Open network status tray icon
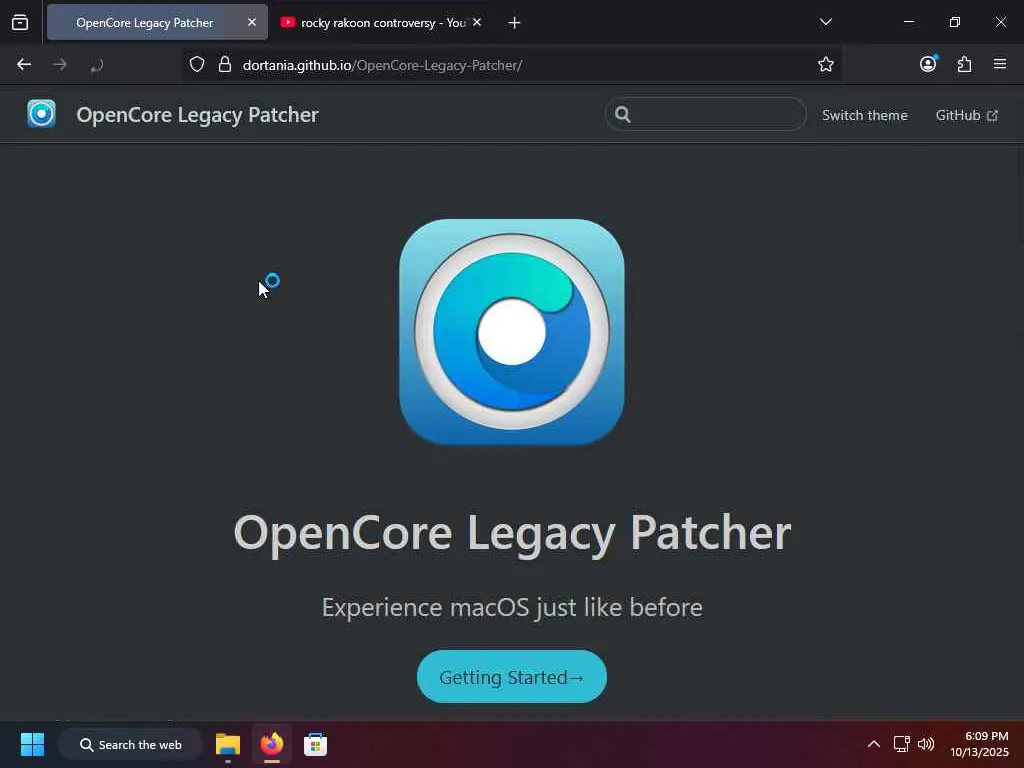Screen dimensions: 1024x768 click(x=902, y=744)
